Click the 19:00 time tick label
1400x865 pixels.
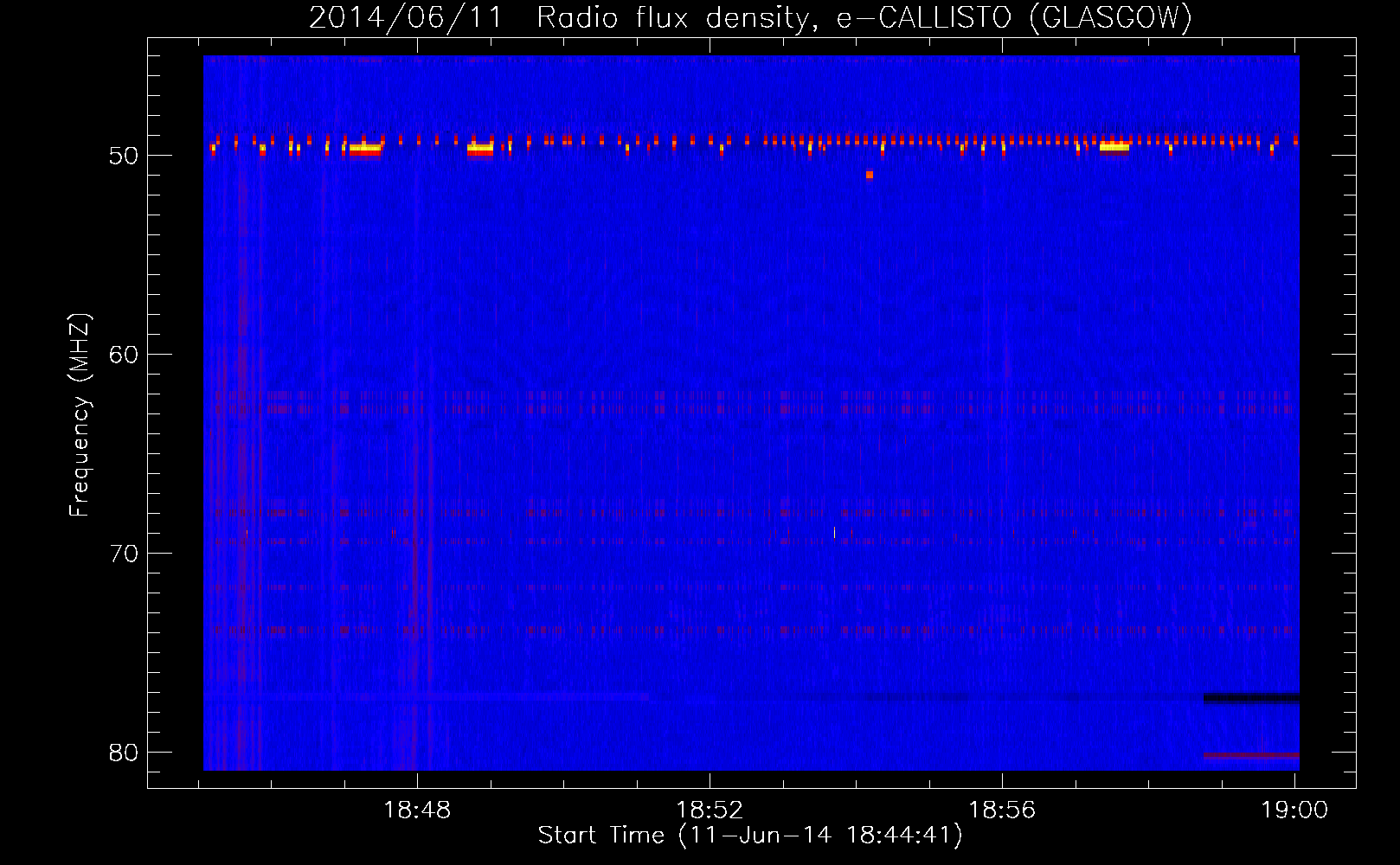click(1294, 811)
